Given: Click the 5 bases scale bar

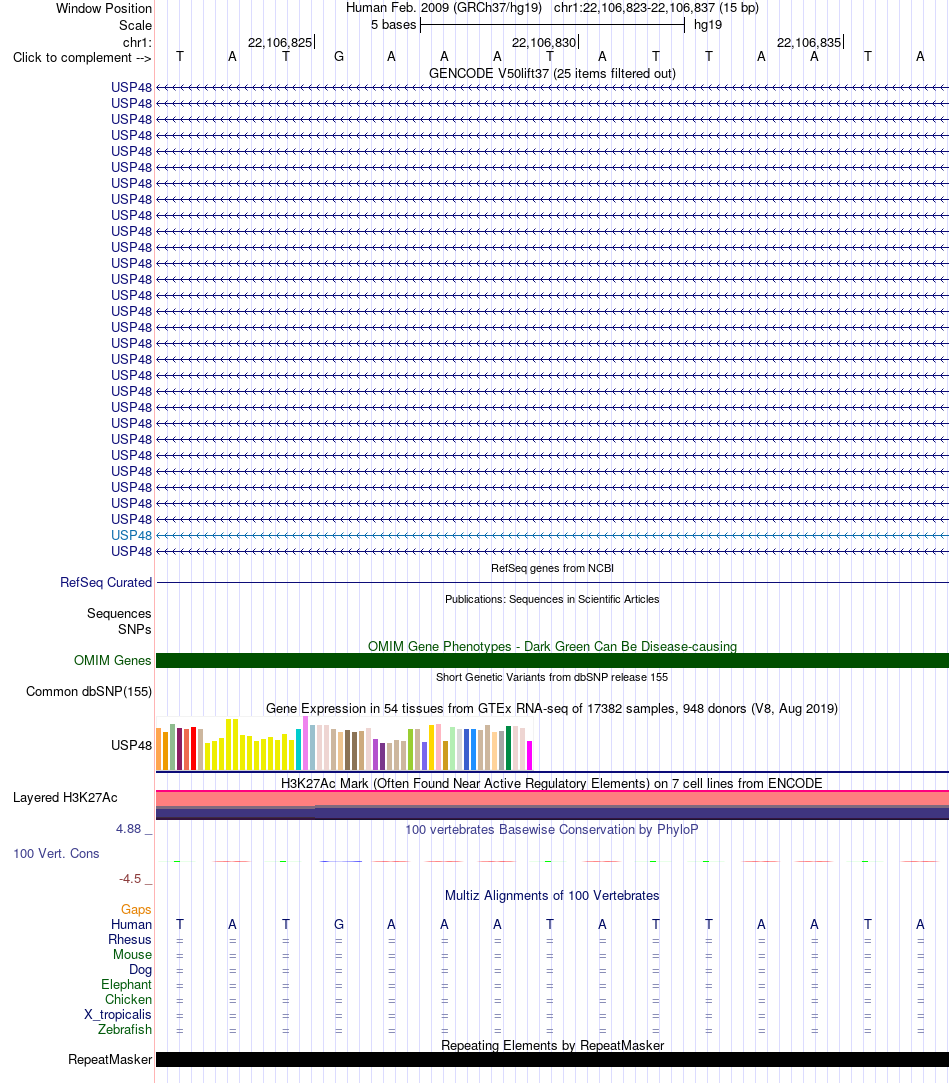Looking at the screenshot, I should [x=553, y=25].
